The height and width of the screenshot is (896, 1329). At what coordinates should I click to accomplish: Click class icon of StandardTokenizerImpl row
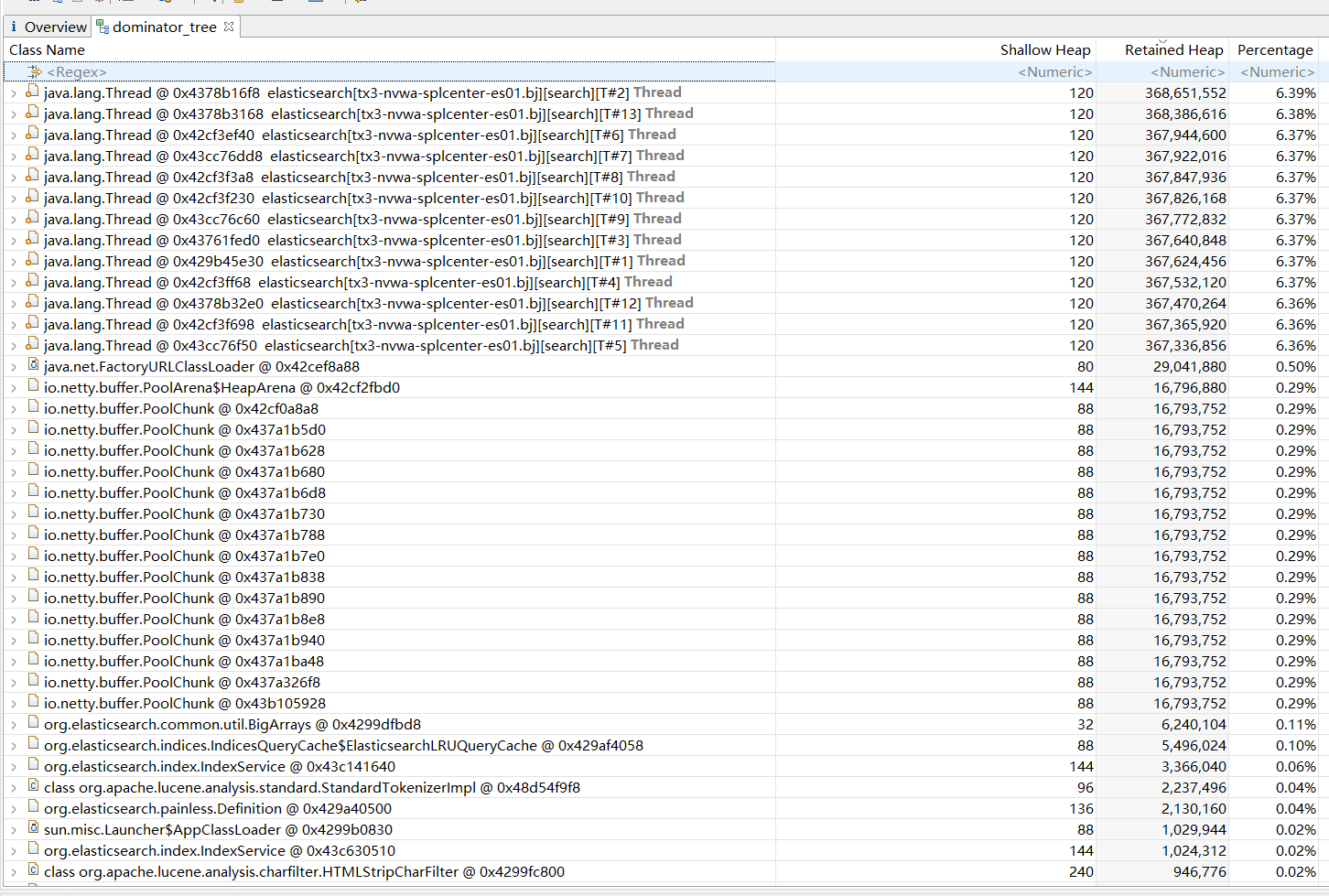pos(33,786)
